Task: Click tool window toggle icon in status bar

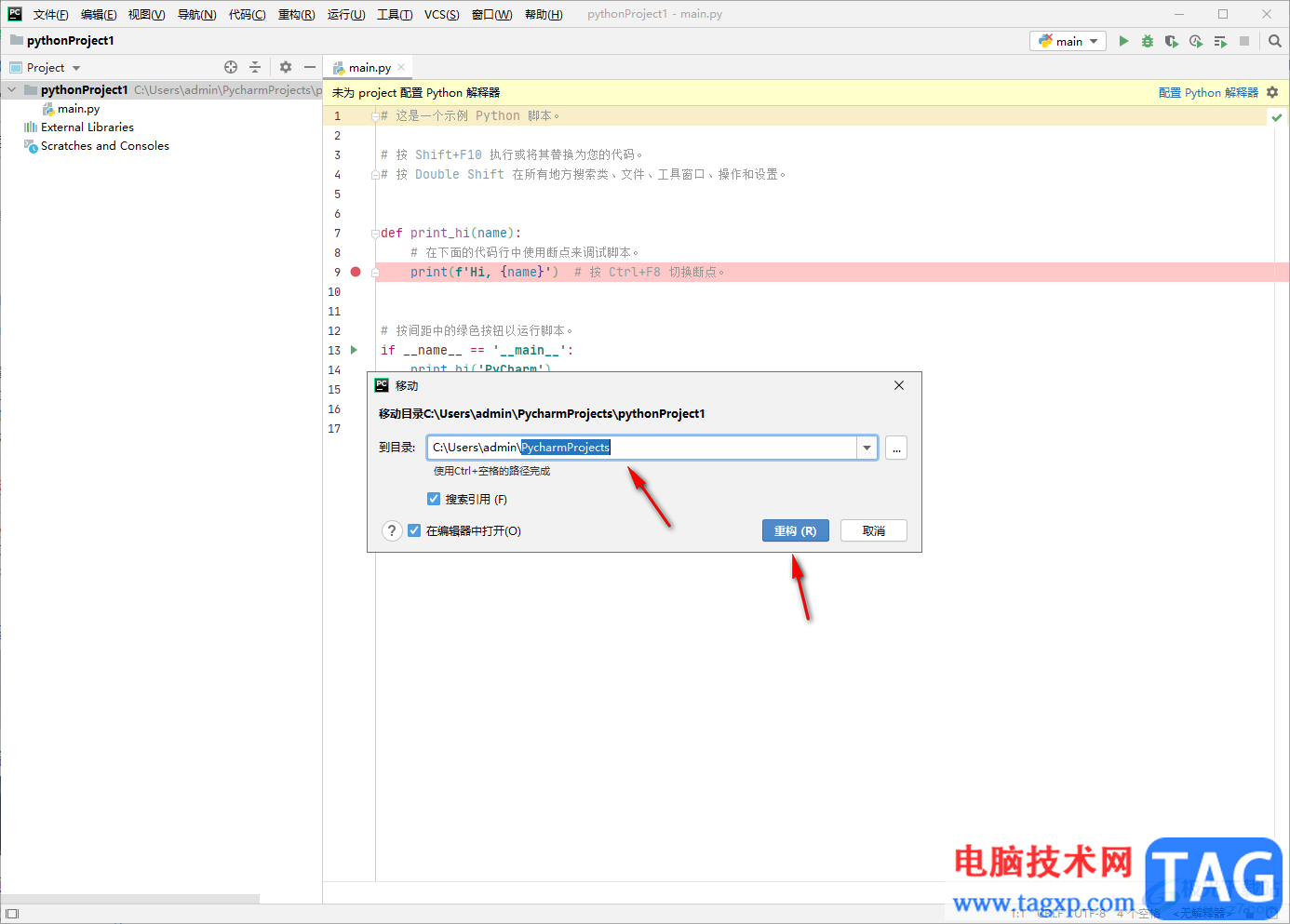Action: pyautogui.click(x=12, y=914)
